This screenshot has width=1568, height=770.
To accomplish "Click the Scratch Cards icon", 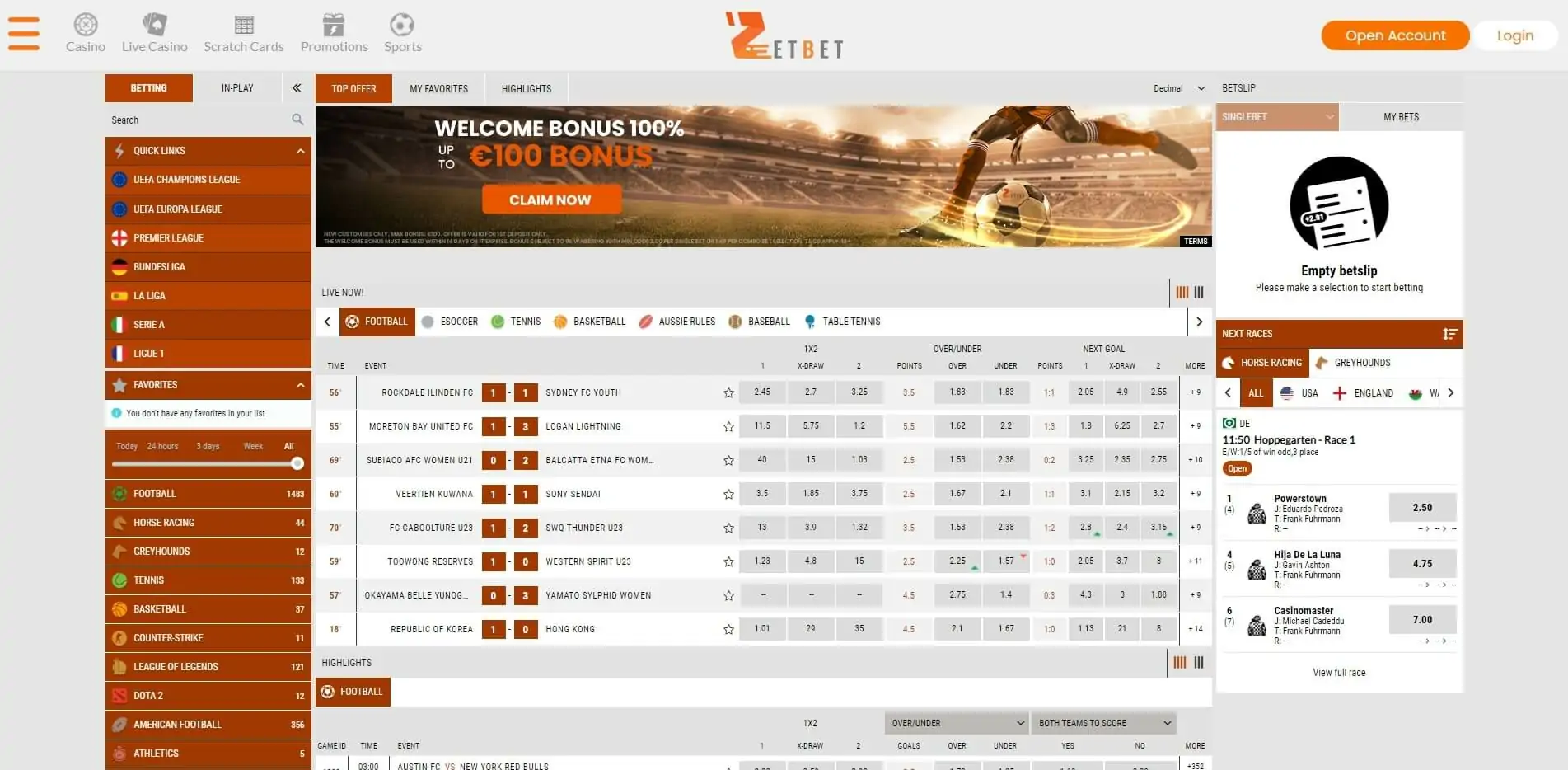I will coord(243,25).
